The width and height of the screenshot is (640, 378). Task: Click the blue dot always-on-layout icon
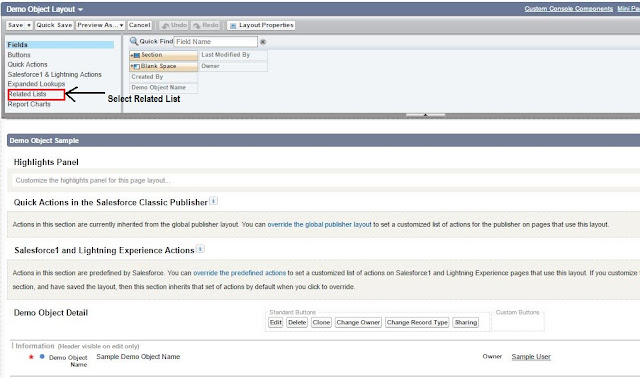tap(42, 356)
